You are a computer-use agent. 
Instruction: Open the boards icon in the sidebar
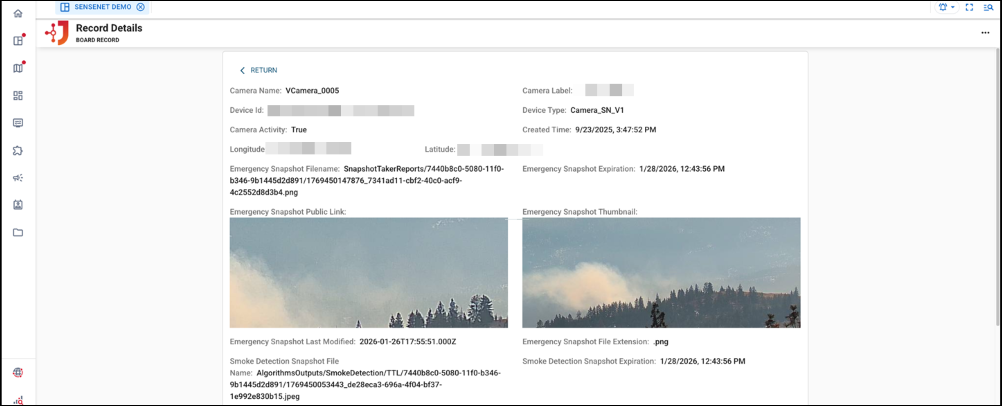click(18, 41)
